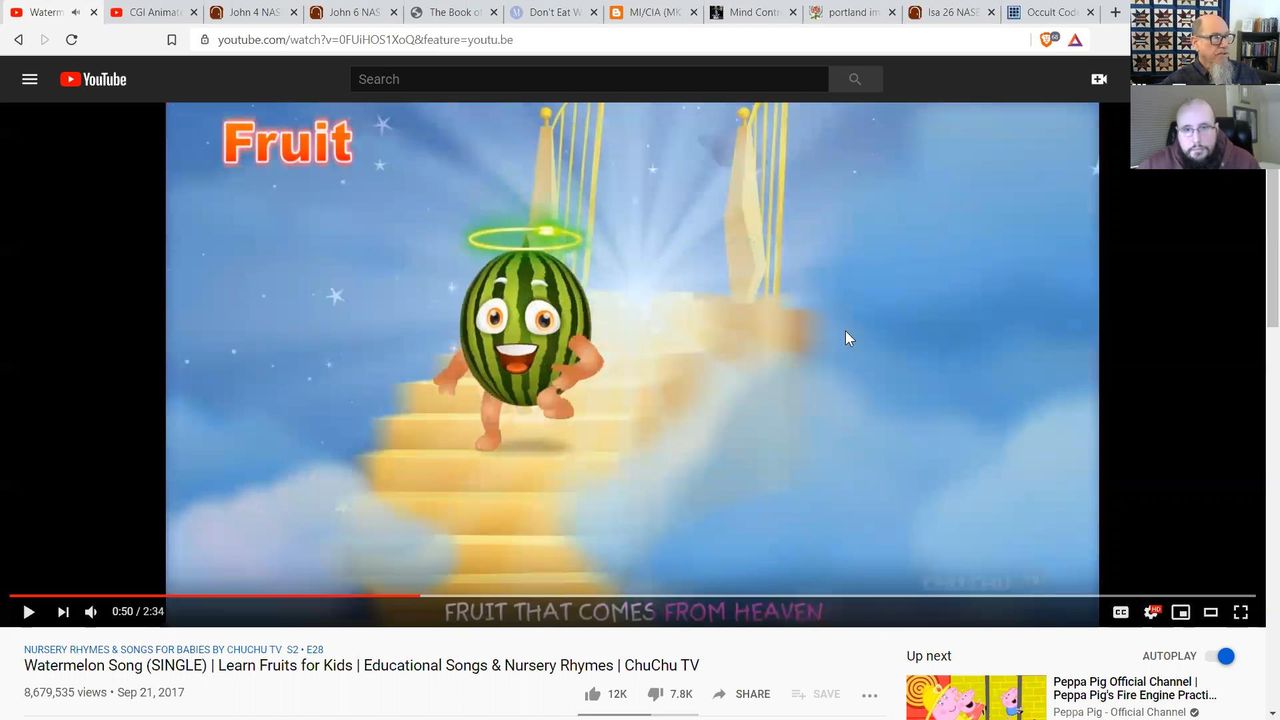
Task: Open the create video camera icon
Action: (x=1099, y=79)
